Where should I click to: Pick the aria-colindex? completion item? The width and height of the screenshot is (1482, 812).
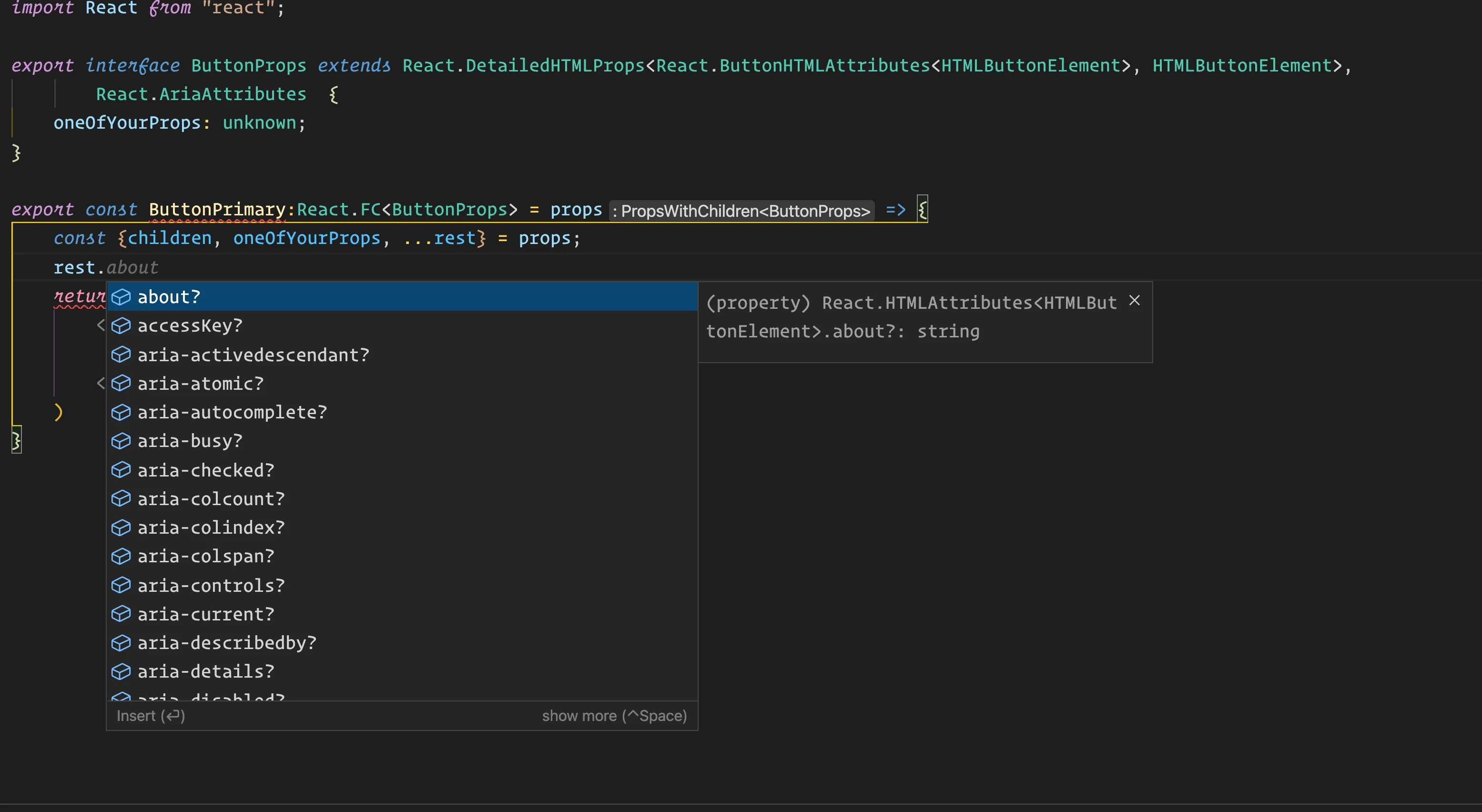coord(211,528)
